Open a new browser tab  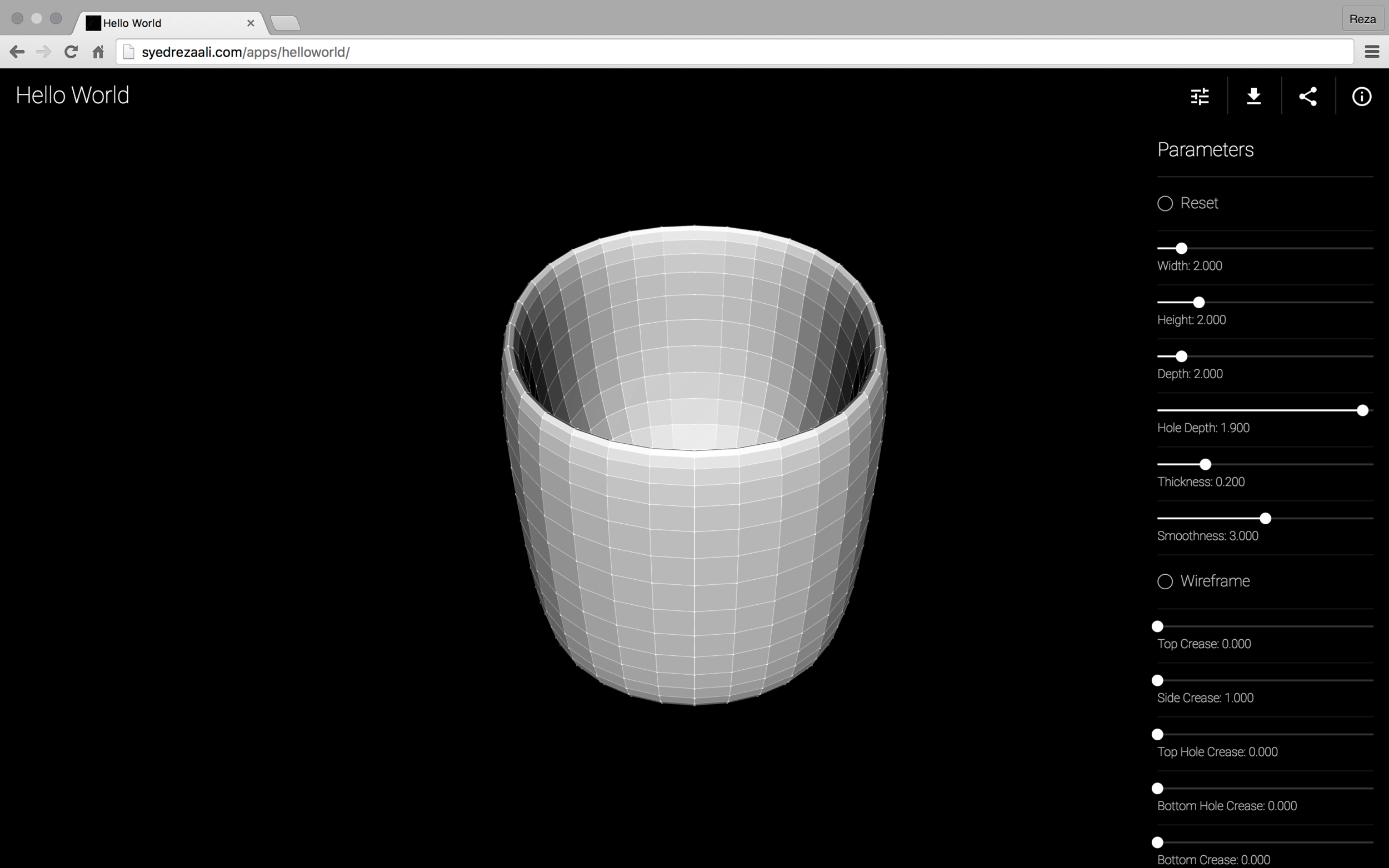click(286, 23)
